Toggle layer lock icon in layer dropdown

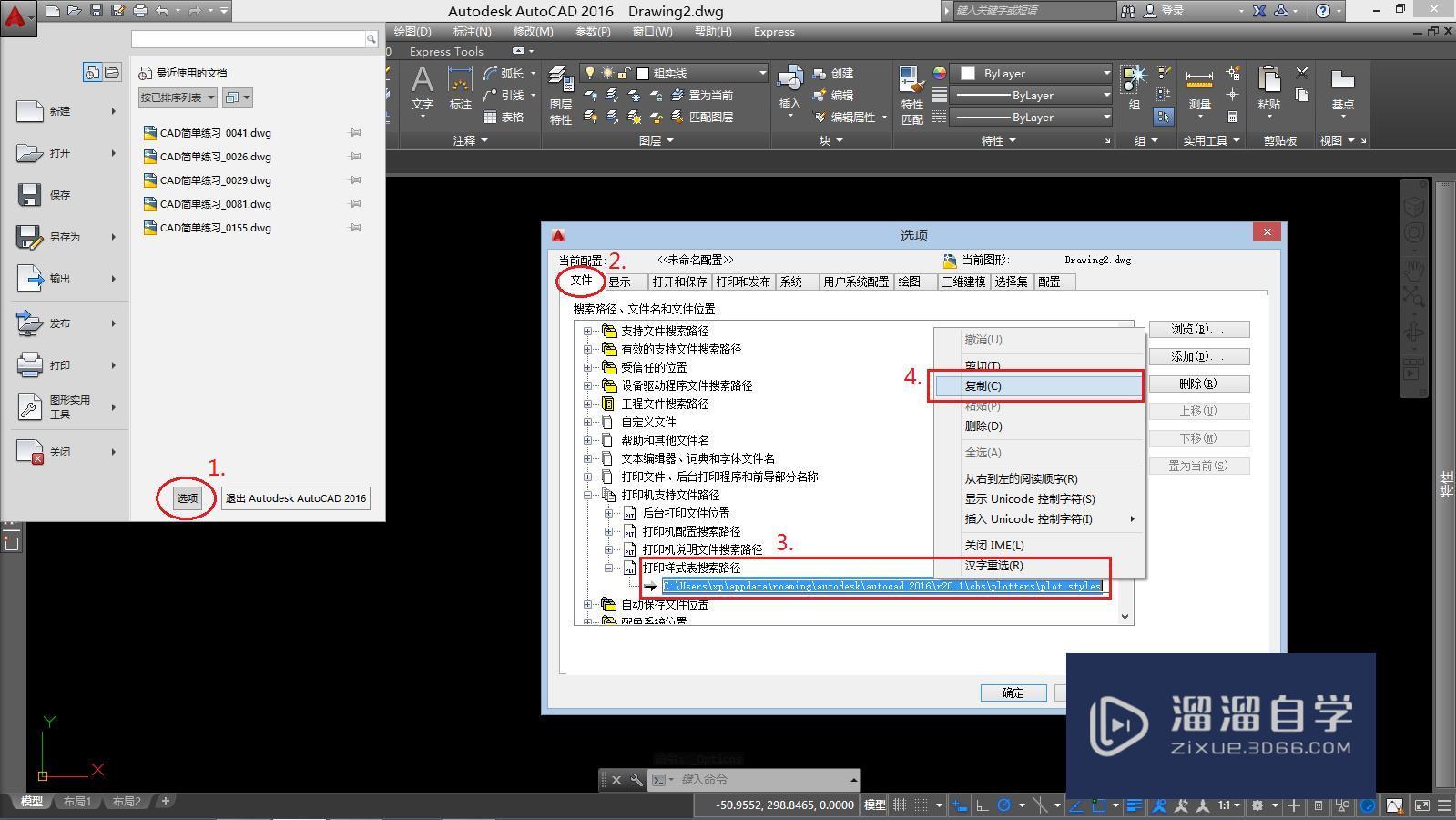(624, 73)
